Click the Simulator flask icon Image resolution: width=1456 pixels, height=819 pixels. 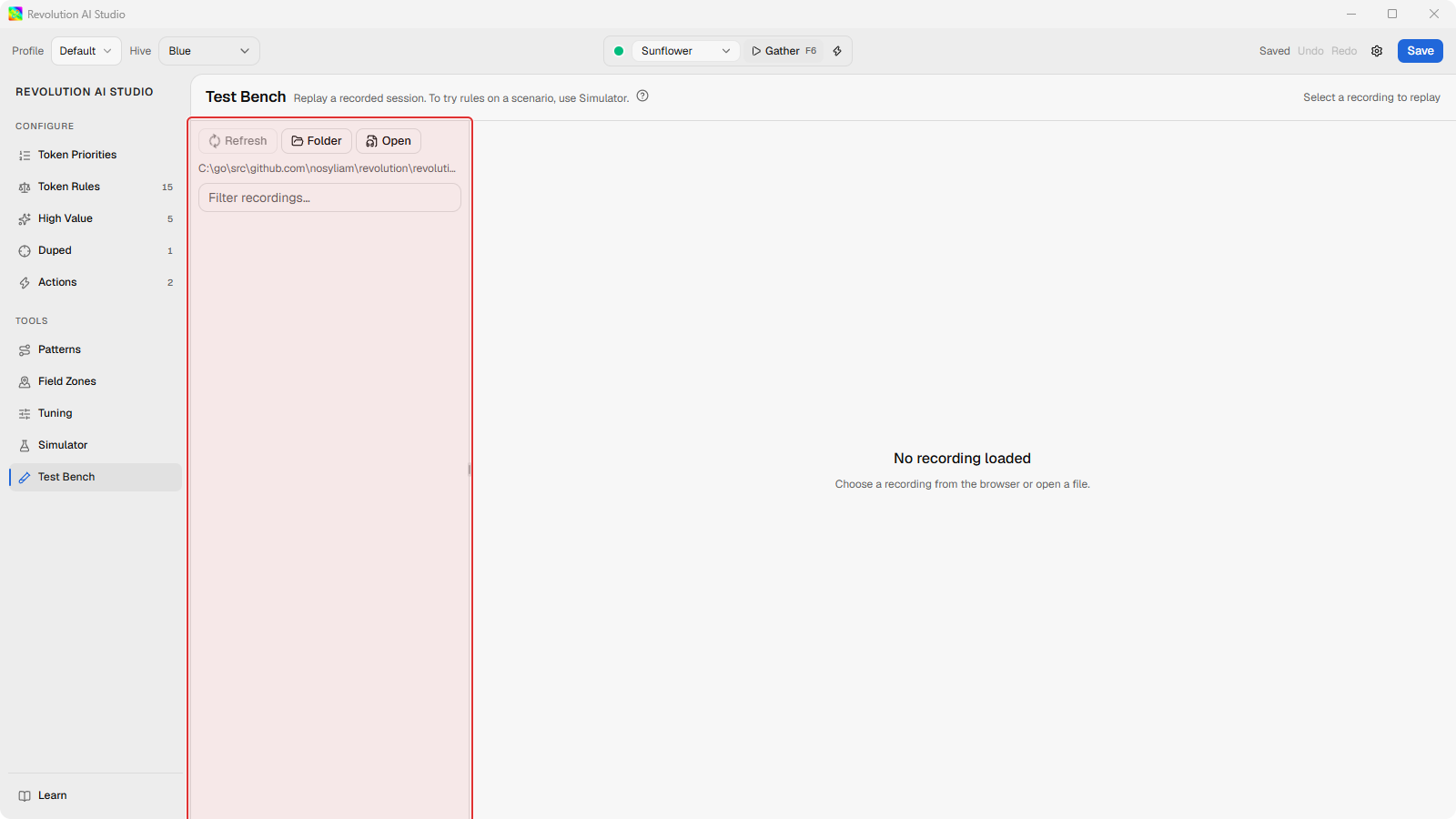(25, 446)
